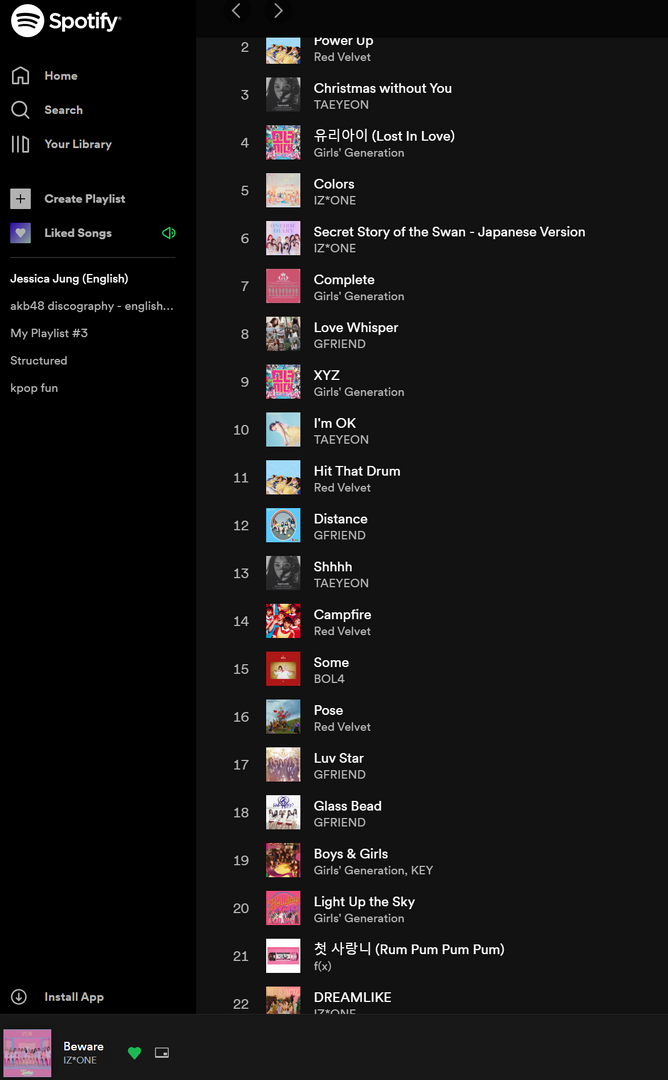The height and width of the screenshot is (1080, 668).
Task: Click Rum Pum Pum Pum album art
Action: [x=283, y=956]
